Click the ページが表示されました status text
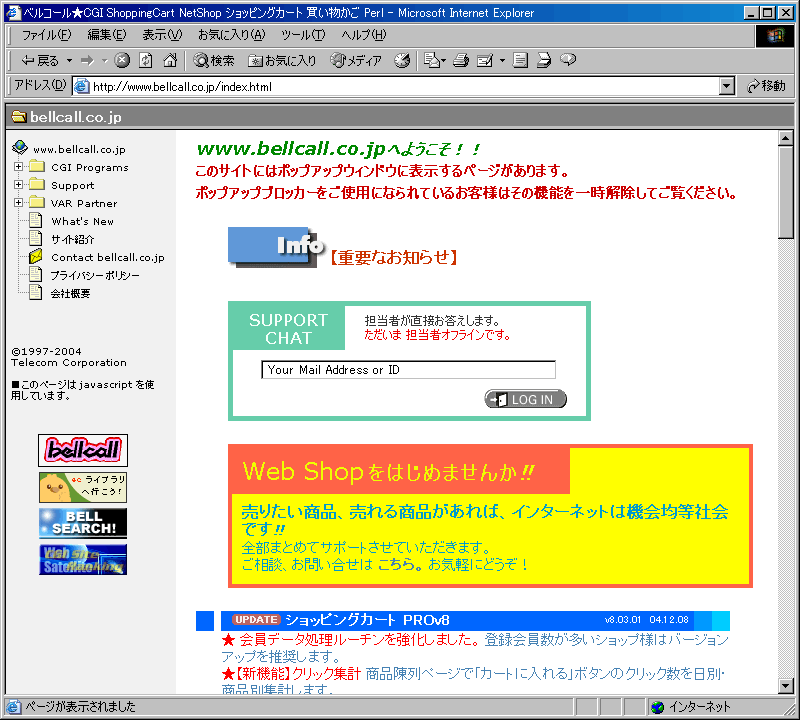 click(x=81, y=707)
